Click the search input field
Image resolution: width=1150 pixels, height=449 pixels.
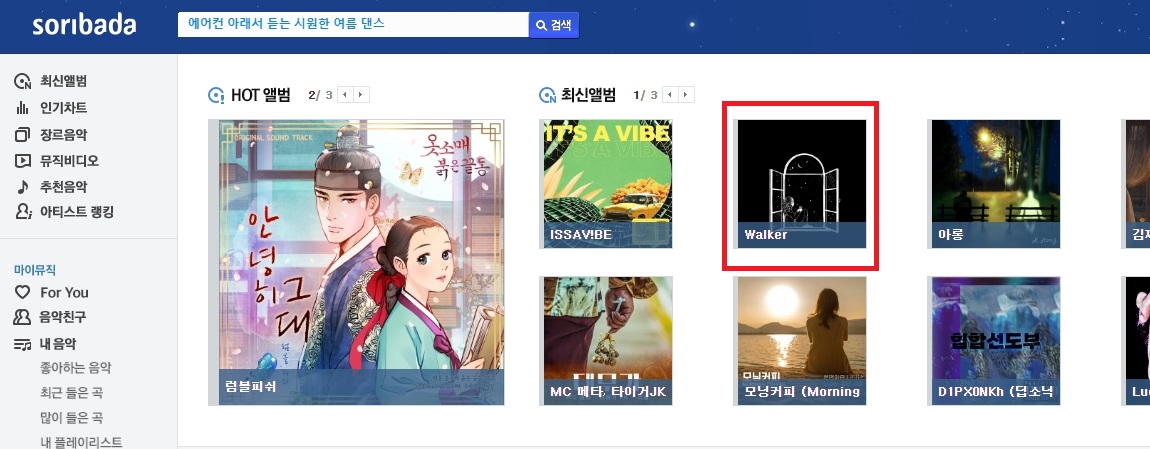pos(353,24)
